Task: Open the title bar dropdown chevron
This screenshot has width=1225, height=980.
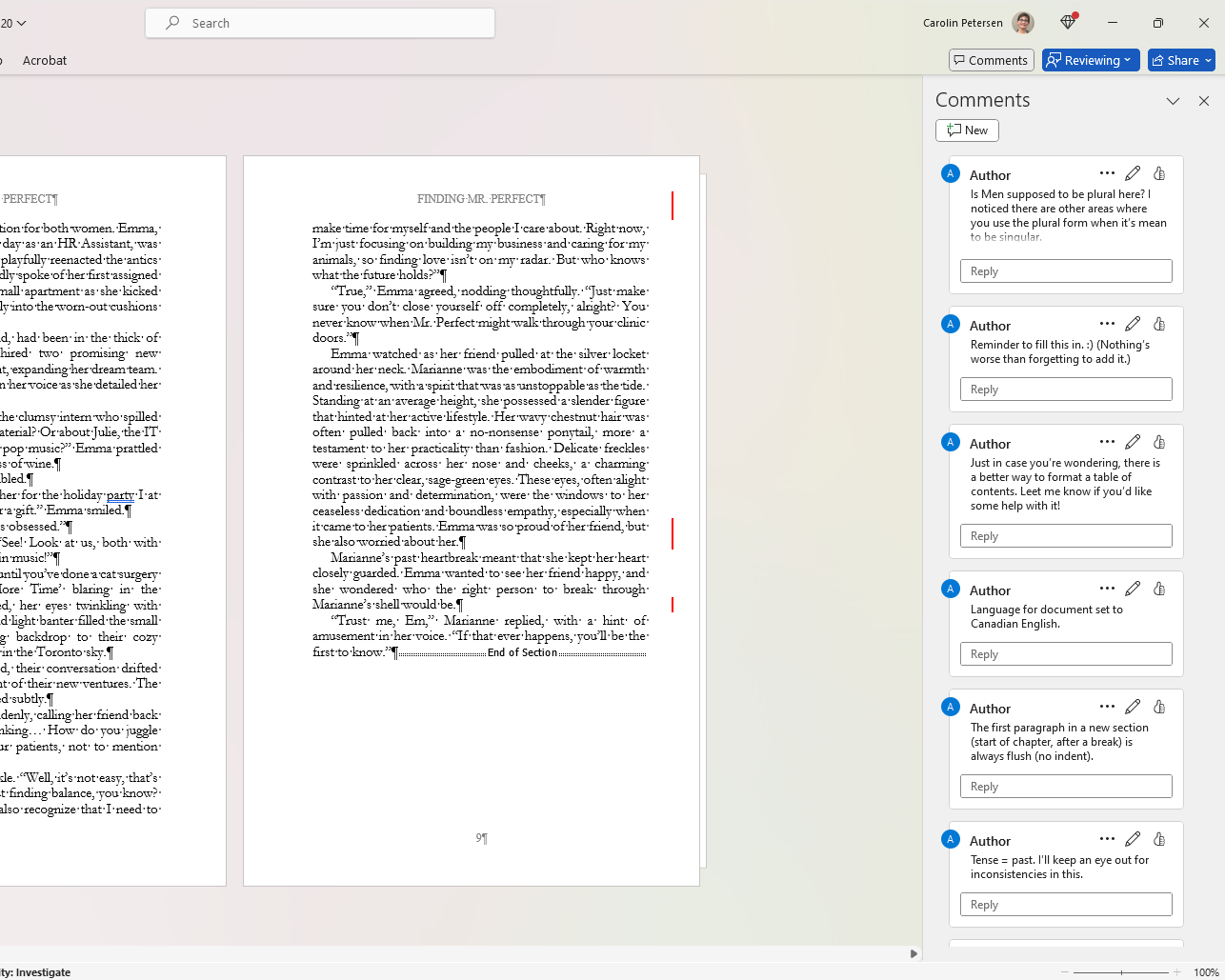Action: click(21, 23)
